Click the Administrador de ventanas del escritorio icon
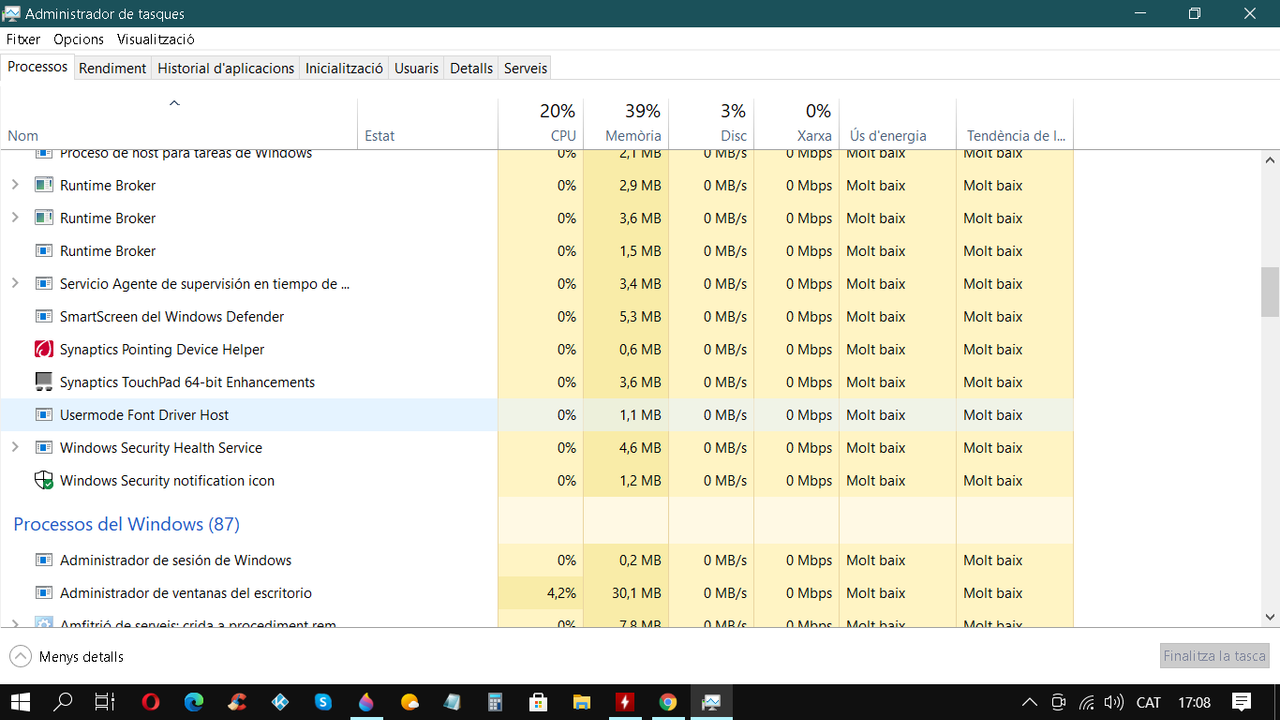Viewport: 1280px width, 720px height. coord(44,593)
